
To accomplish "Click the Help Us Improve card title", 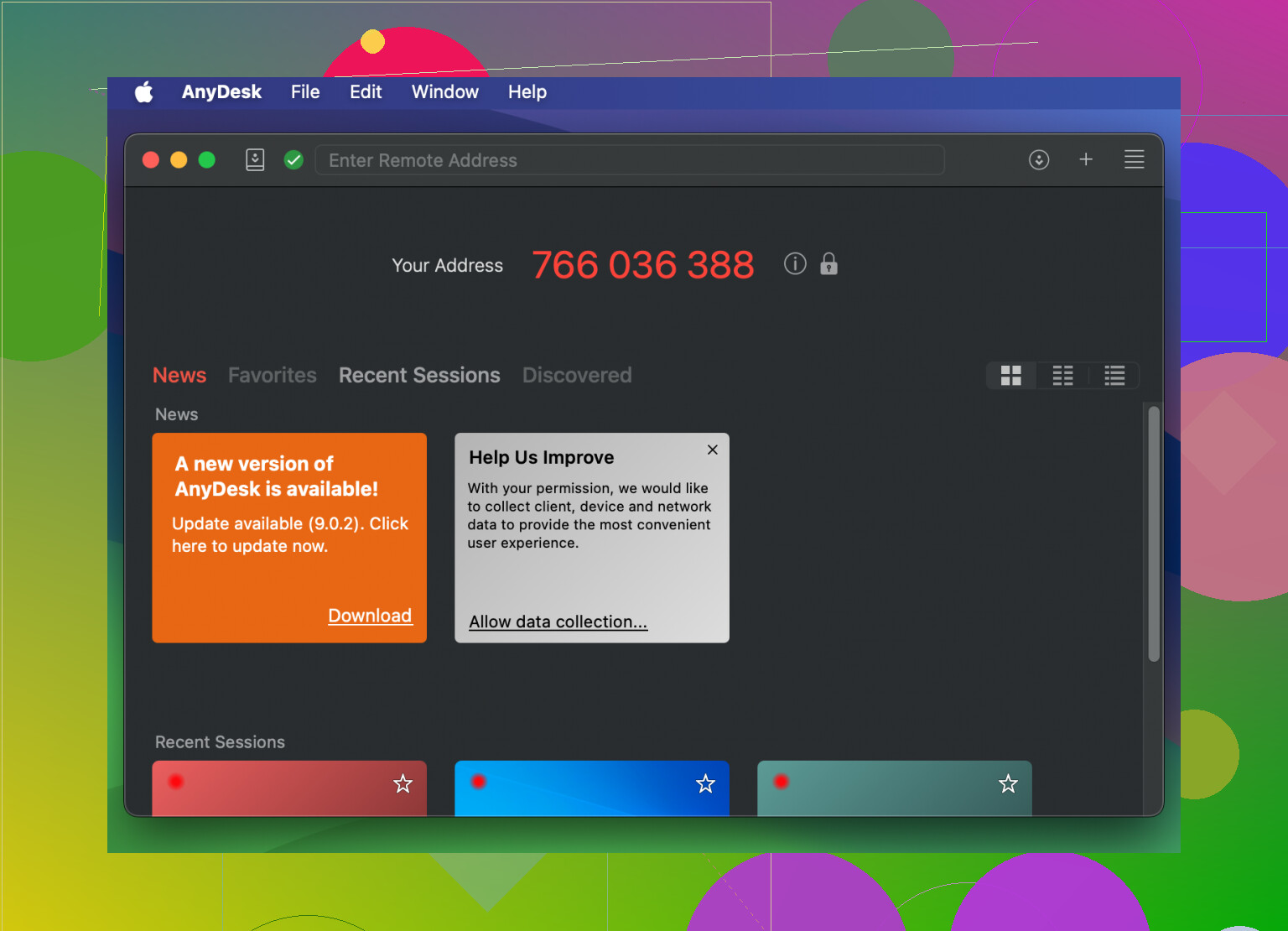I will click(x=542, y=457).
